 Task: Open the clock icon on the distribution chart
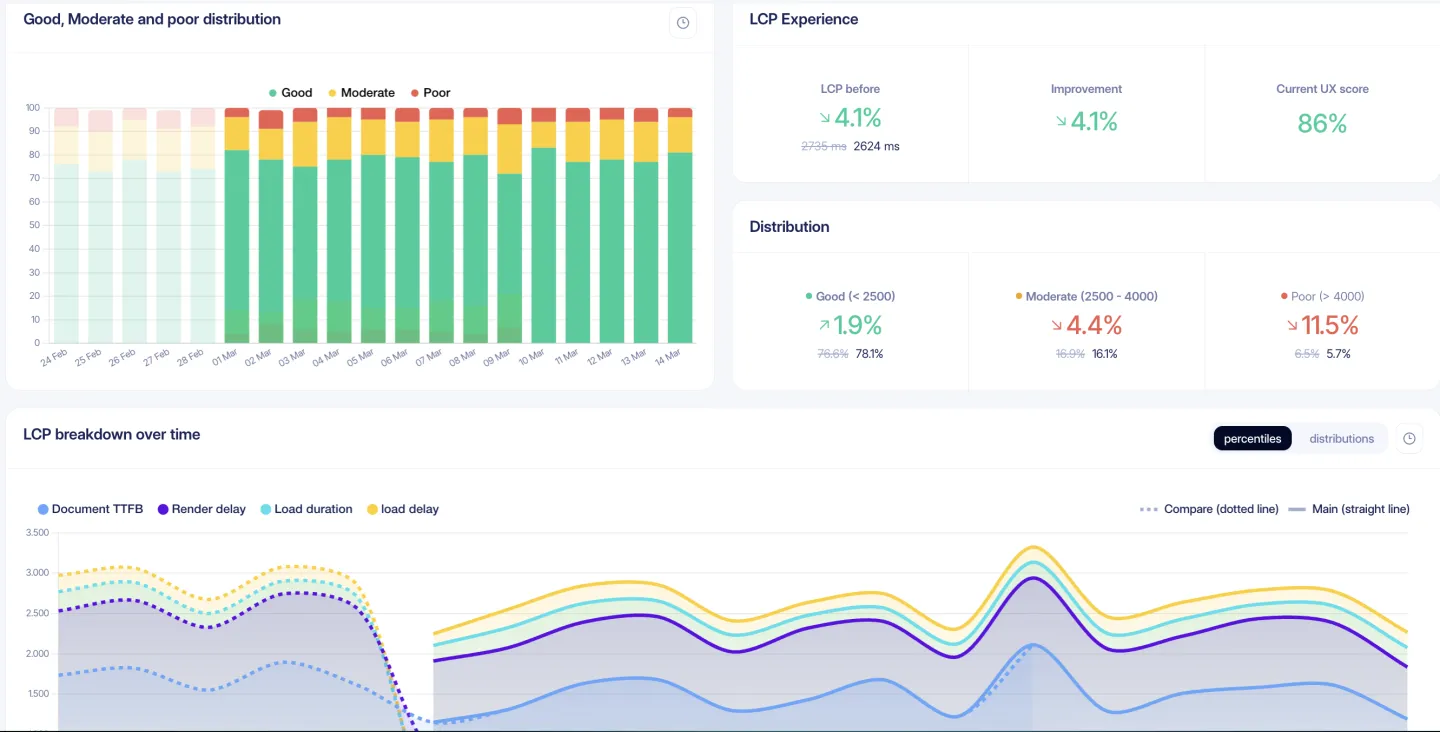(683, 22)
